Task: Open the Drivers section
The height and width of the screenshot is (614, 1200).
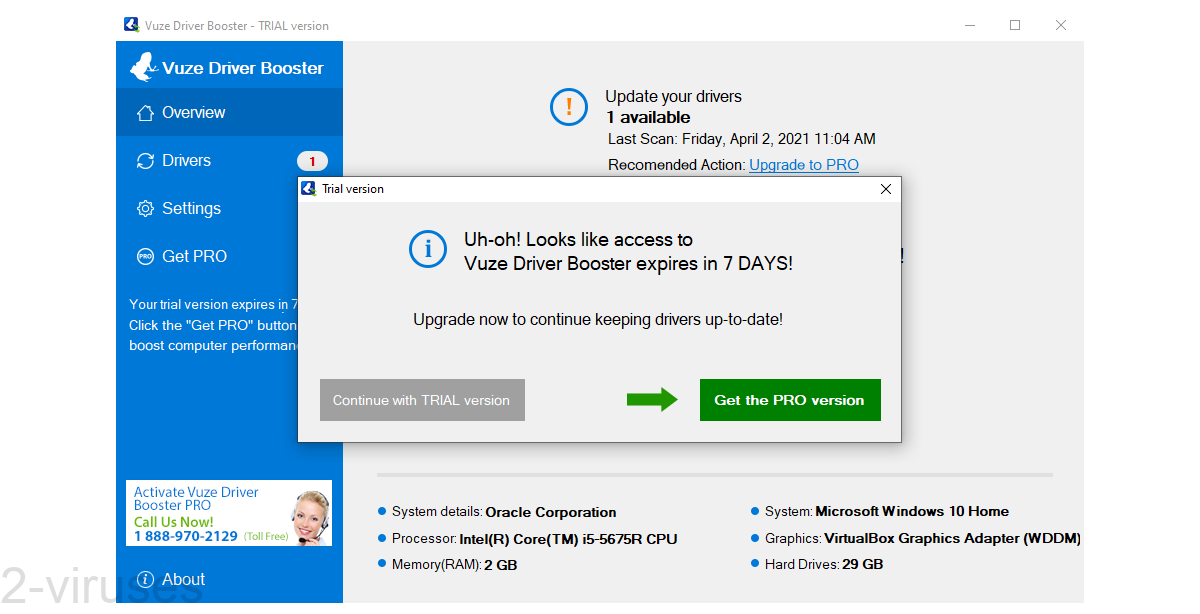Action: click(229, 160)
